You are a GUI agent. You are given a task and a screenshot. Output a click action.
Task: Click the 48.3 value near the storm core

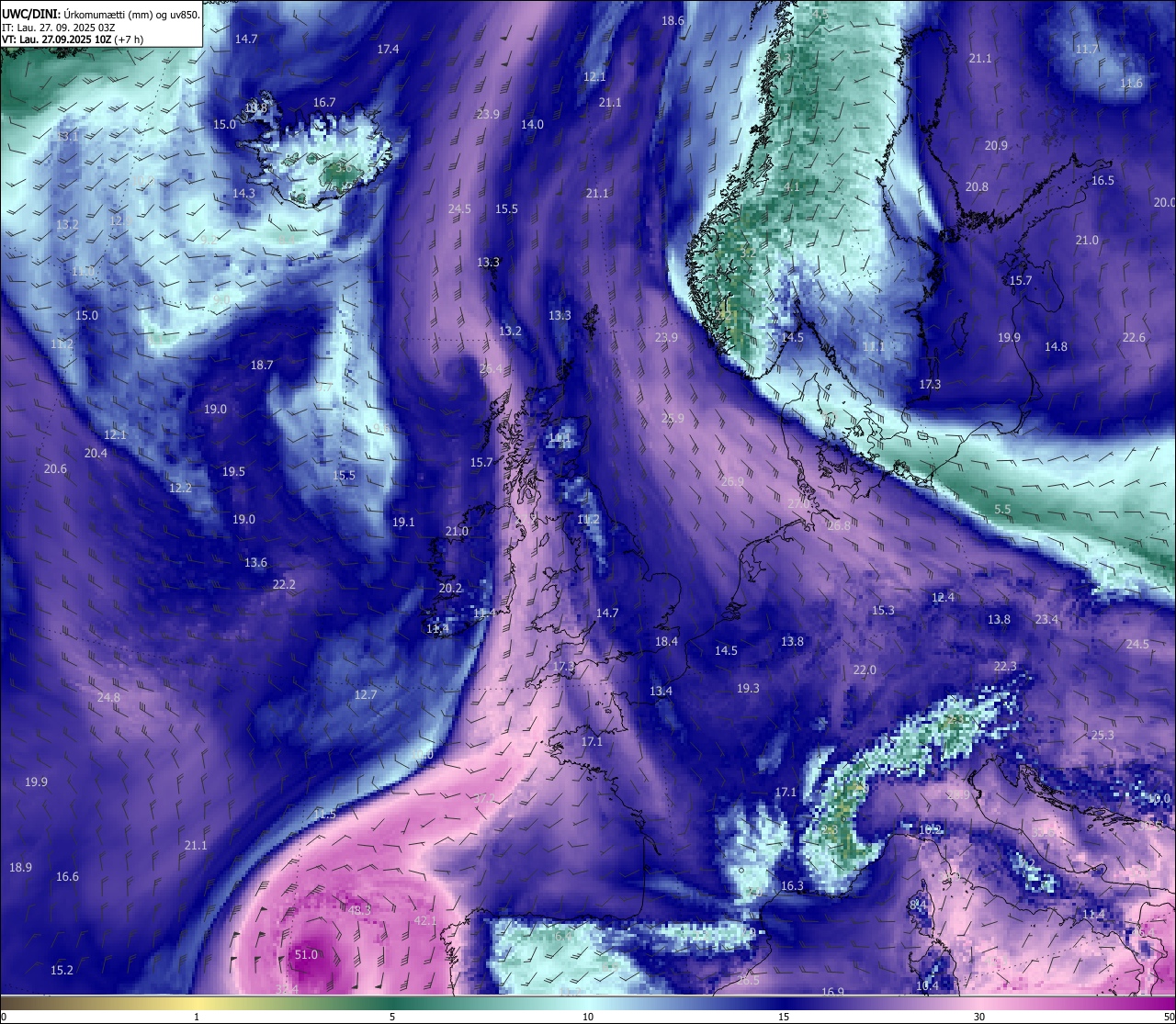[359, 910]
